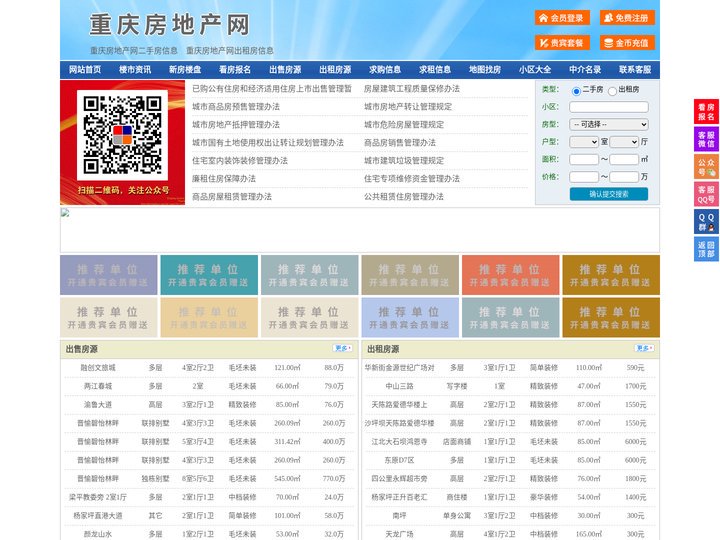Focus the minimum 价格 input field
The image size is (720, 540).
point(584,177)
